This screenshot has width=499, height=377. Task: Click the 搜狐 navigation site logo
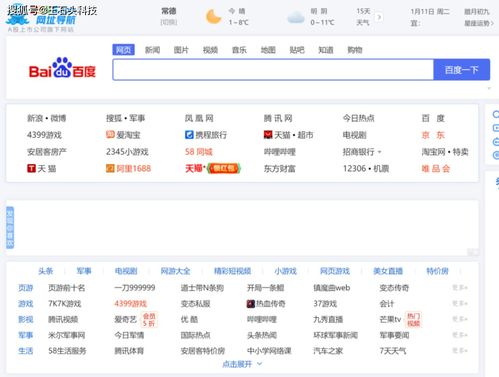click(40, 18)
